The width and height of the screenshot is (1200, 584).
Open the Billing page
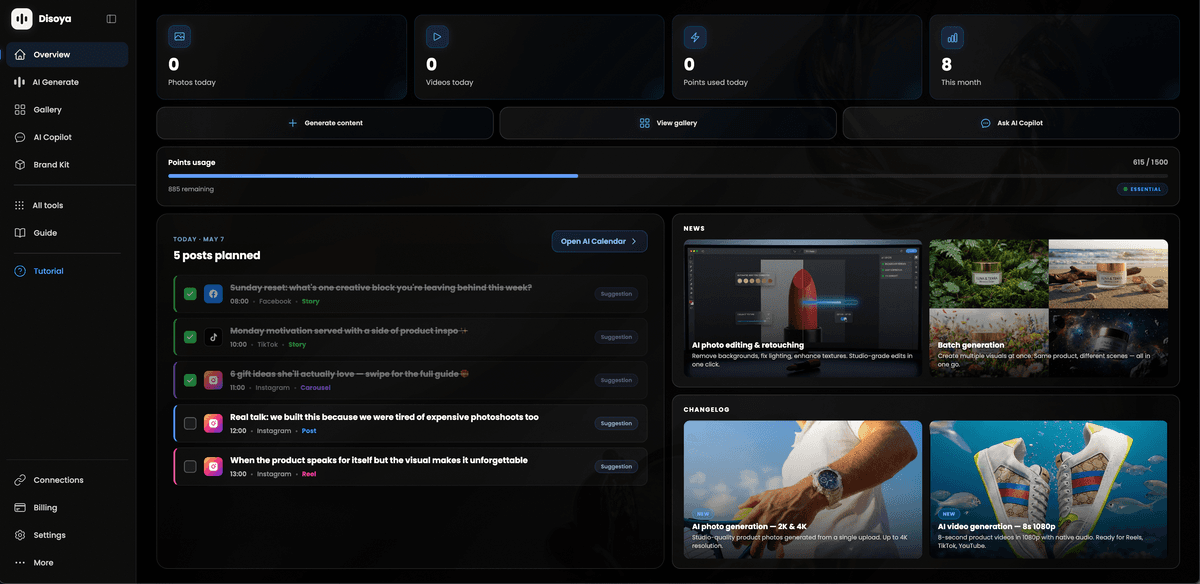coord(68,508)
